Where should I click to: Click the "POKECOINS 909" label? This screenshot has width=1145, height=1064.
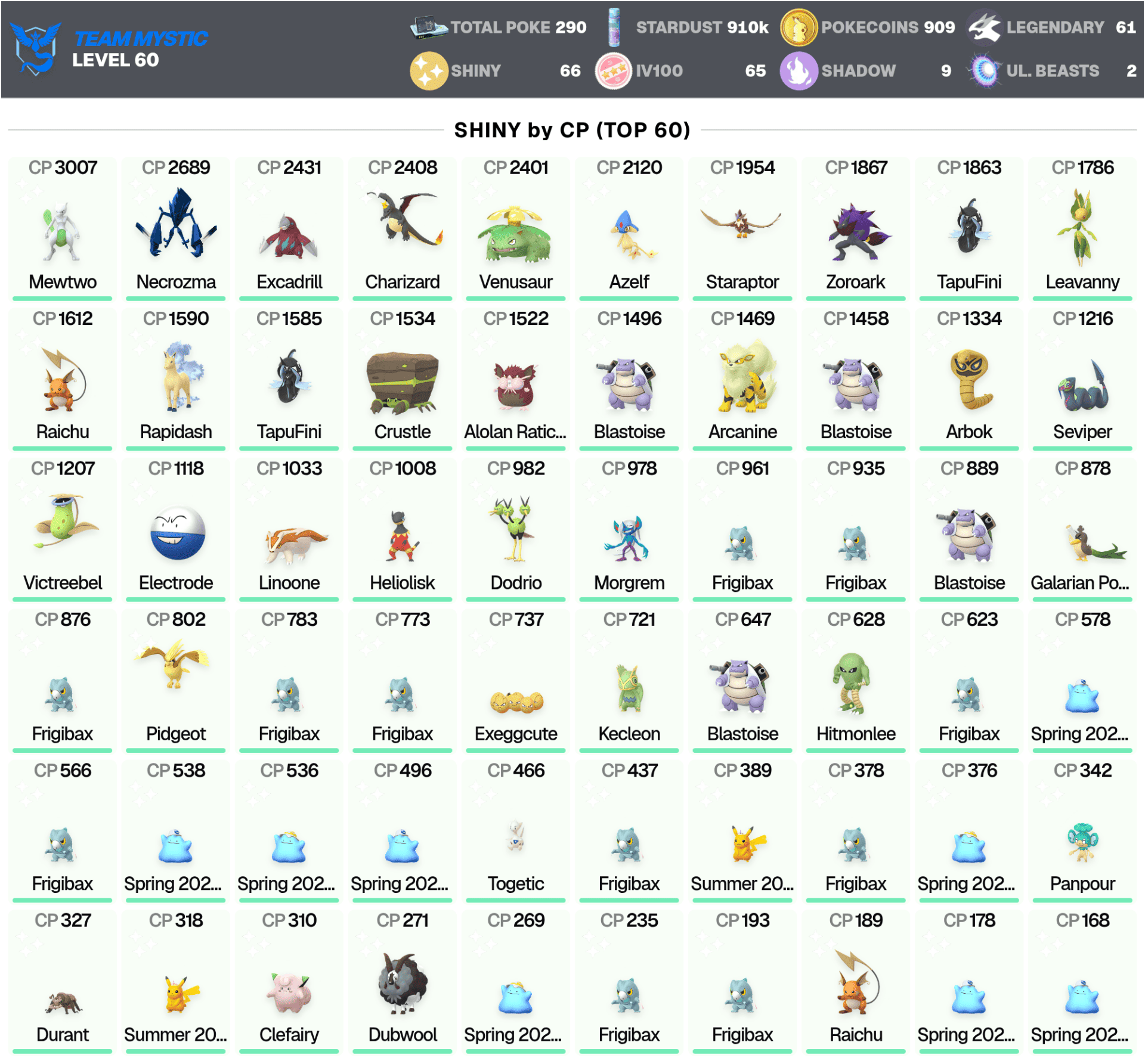(888, 27)
